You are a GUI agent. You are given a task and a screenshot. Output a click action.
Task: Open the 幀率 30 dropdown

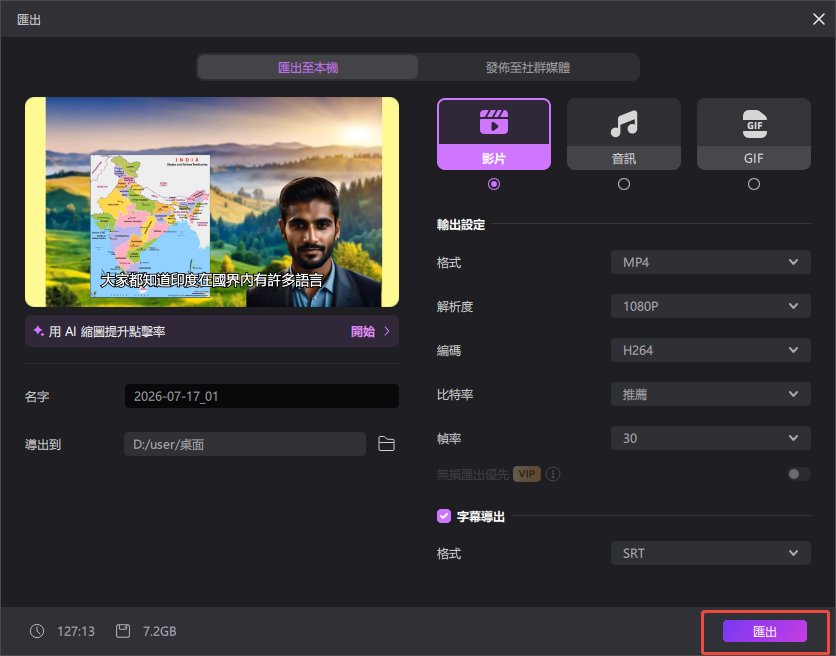click(711, 438)
